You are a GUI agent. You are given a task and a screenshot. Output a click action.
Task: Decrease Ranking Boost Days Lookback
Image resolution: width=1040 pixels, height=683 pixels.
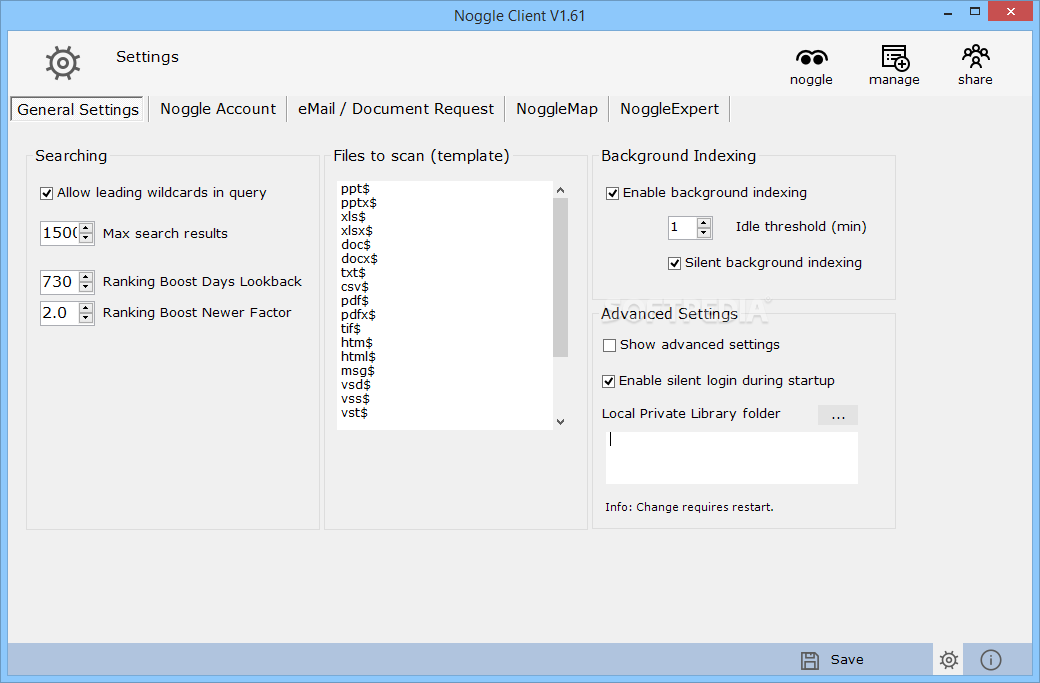[86, 286]
